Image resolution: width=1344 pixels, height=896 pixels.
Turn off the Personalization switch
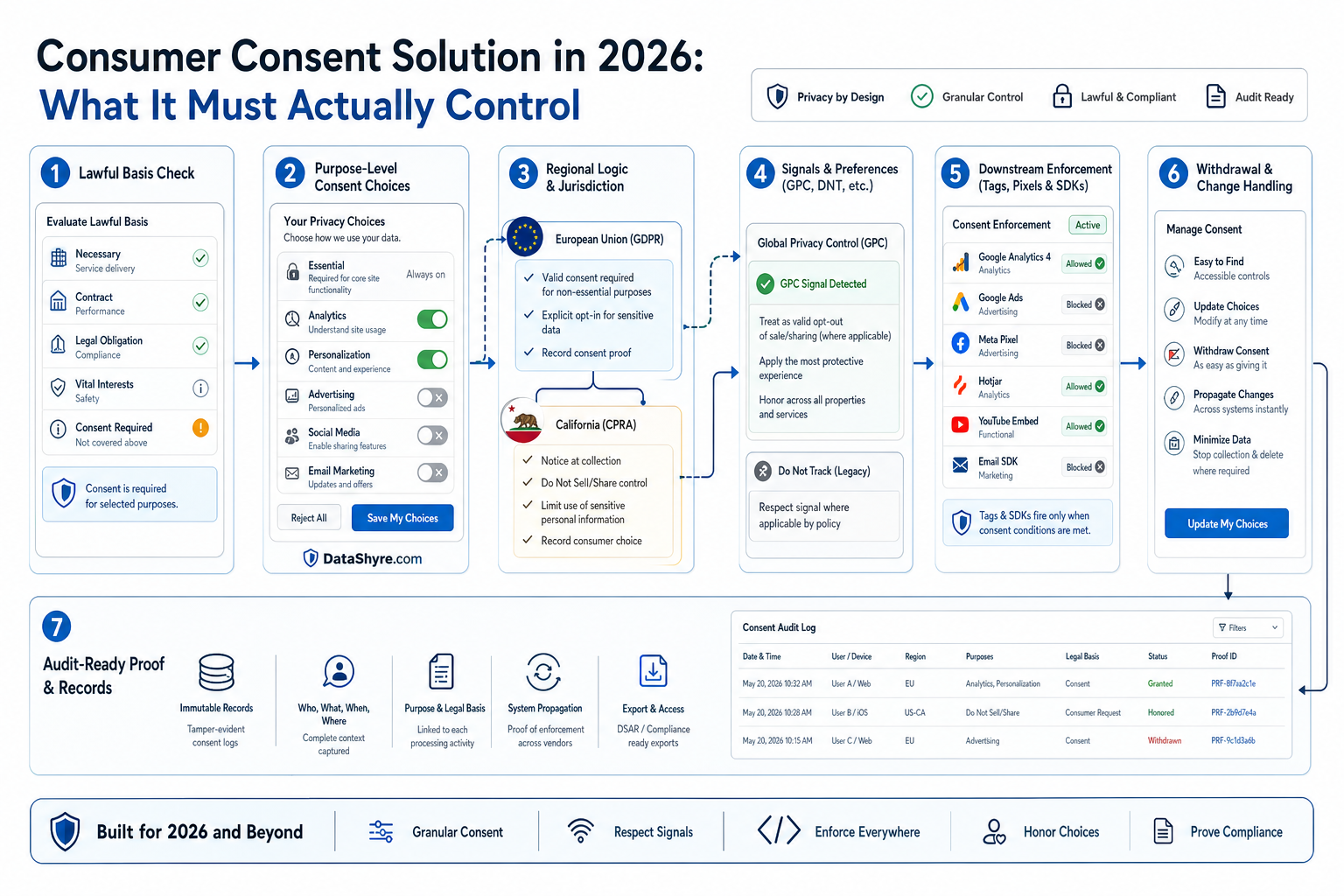point(432,359)
